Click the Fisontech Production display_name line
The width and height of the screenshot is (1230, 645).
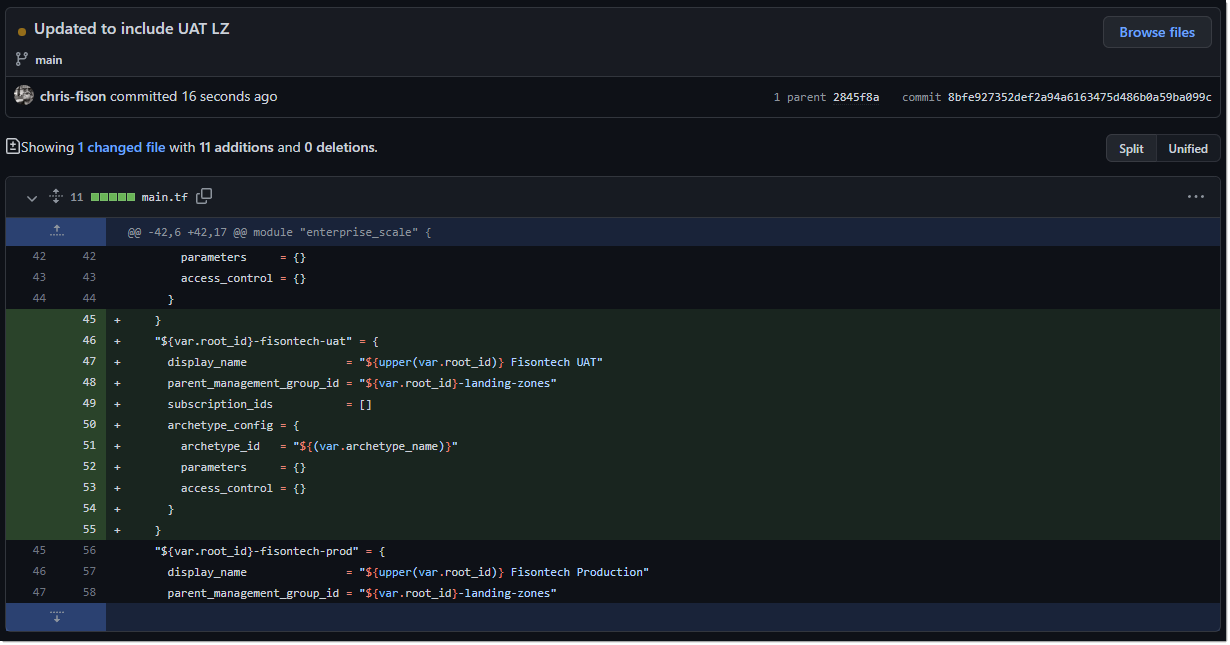(408, 572)
